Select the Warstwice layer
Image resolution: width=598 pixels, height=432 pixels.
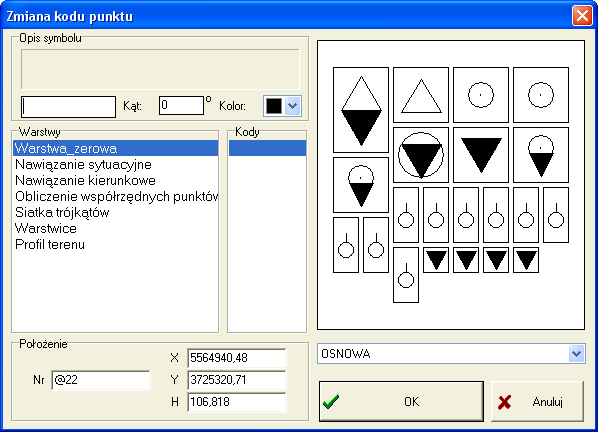116,228
